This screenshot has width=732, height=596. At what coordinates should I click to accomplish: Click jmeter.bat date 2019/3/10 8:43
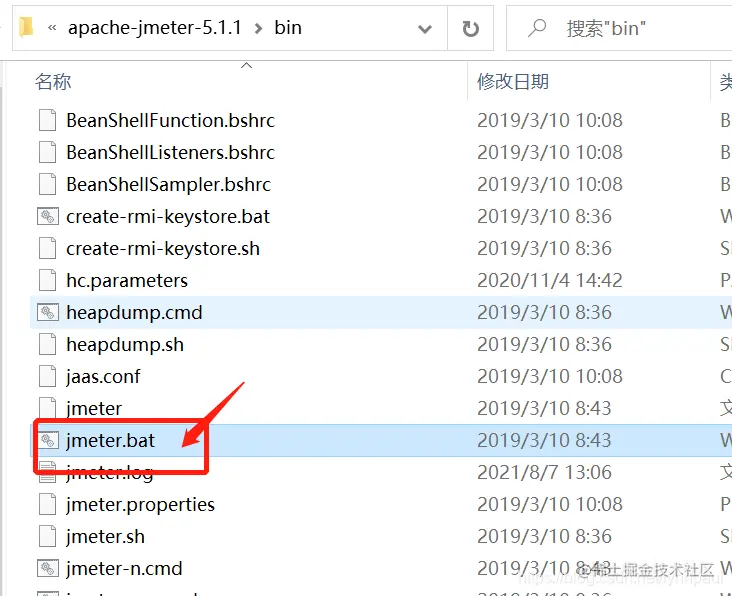(544, 440)
